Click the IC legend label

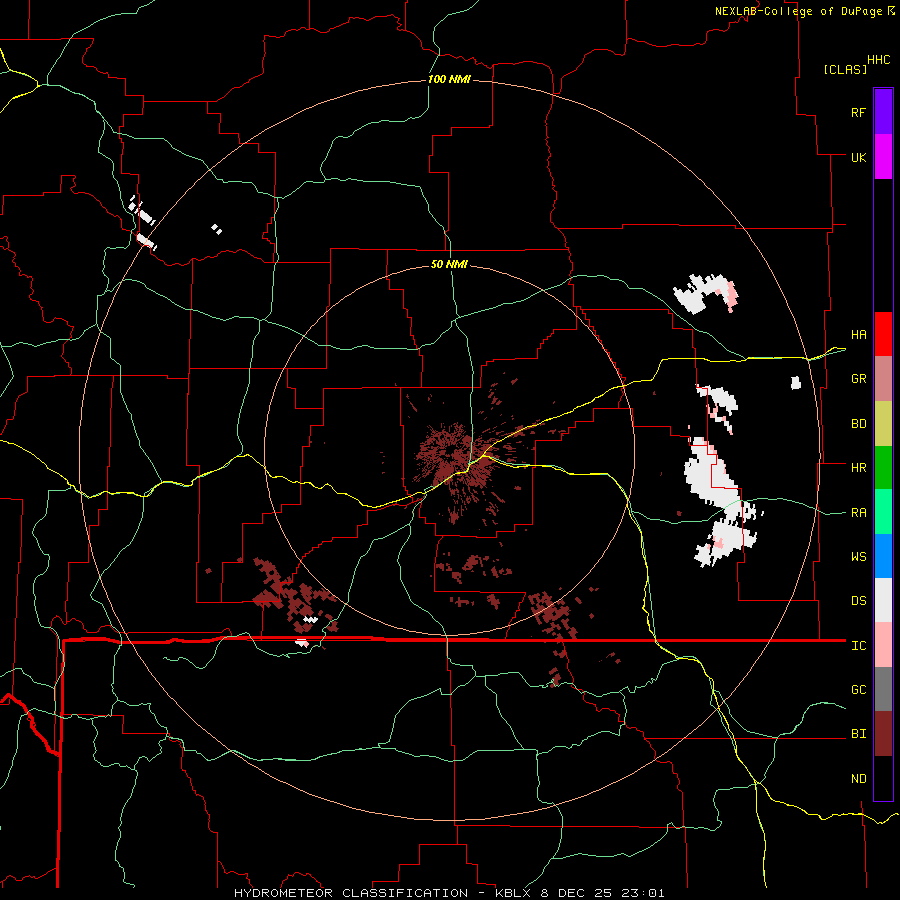(858, 646)
